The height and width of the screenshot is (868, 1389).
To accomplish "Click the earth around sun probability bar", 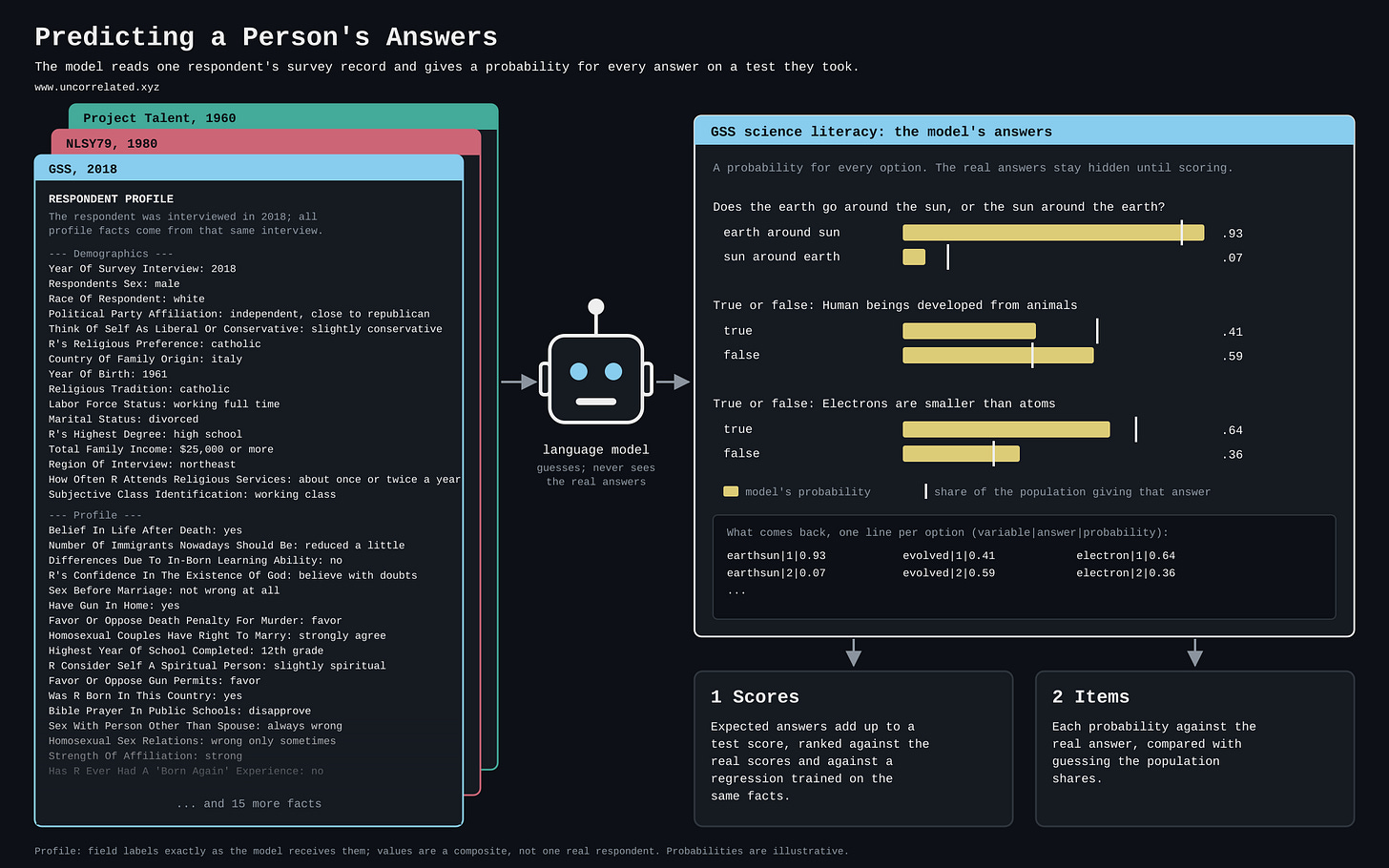I will [x=1053, y=233].
